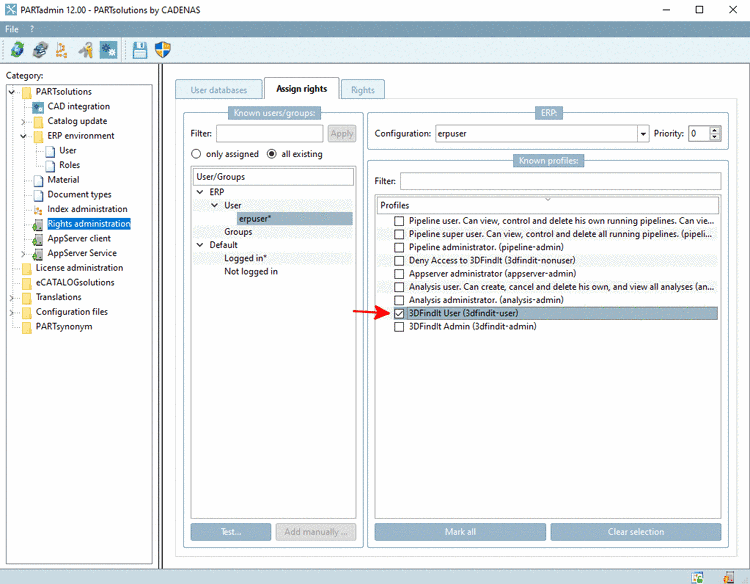Check the Analysis administrator checkbox
This screenshot has height=584, width=750.
click(399, 300)
